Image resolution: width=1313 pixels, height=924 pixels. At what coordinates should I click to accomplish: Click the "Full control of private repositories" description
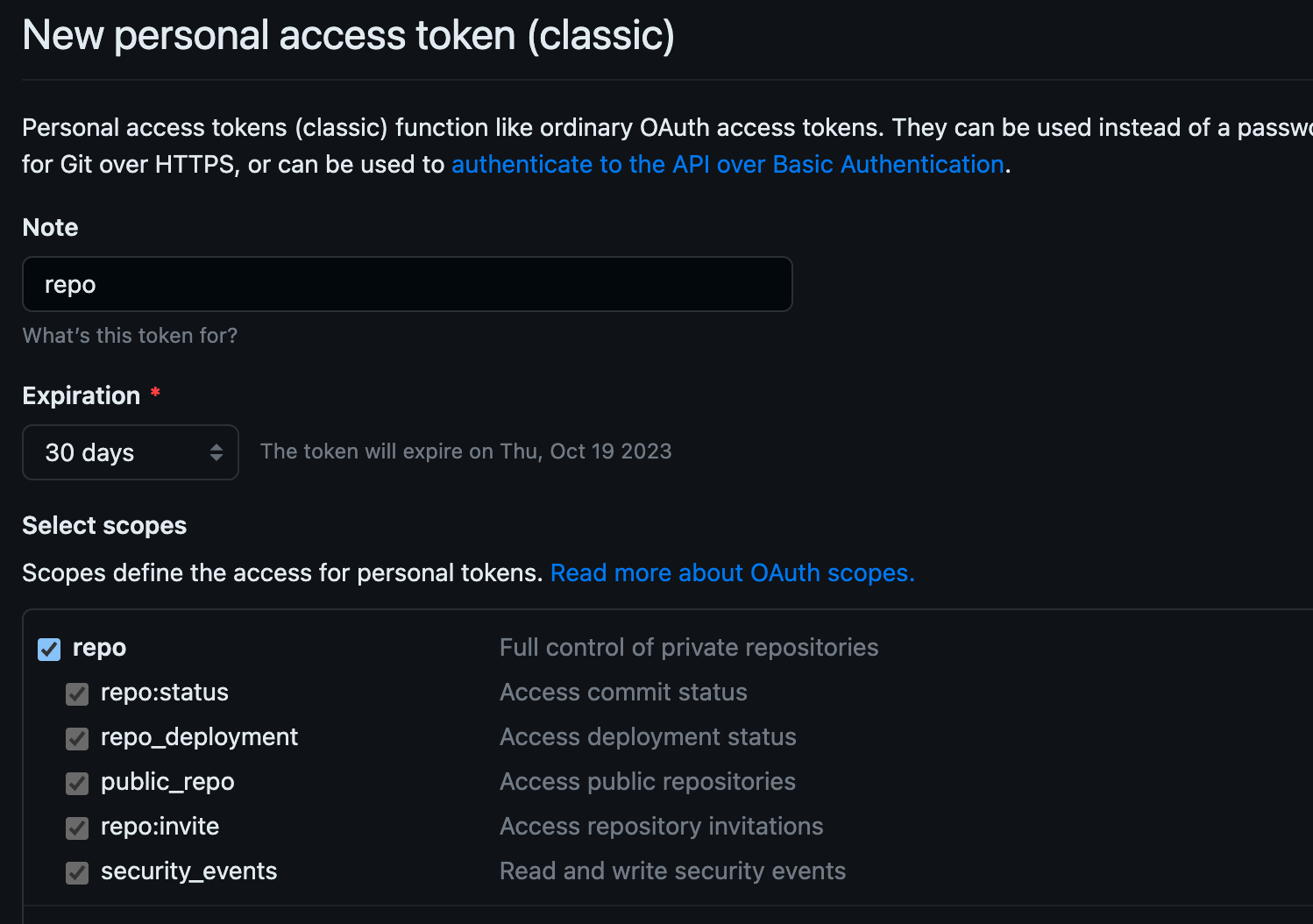point(688,648)
